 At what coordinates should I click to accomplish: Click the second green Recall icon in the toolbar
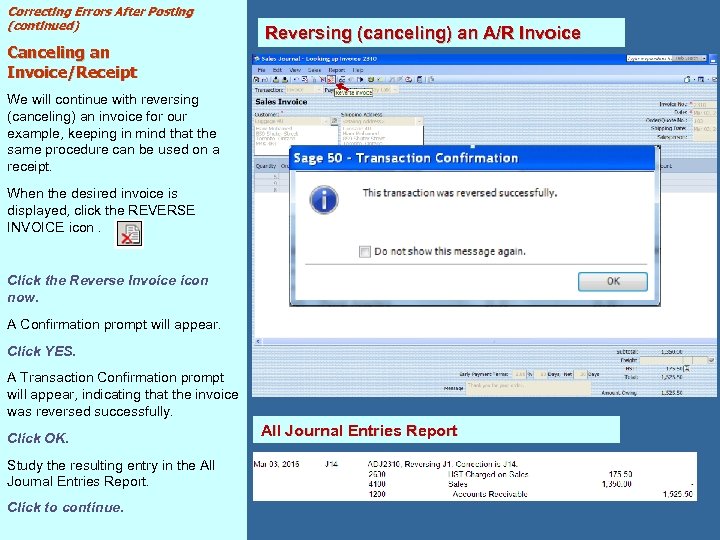tap(285, 79)
